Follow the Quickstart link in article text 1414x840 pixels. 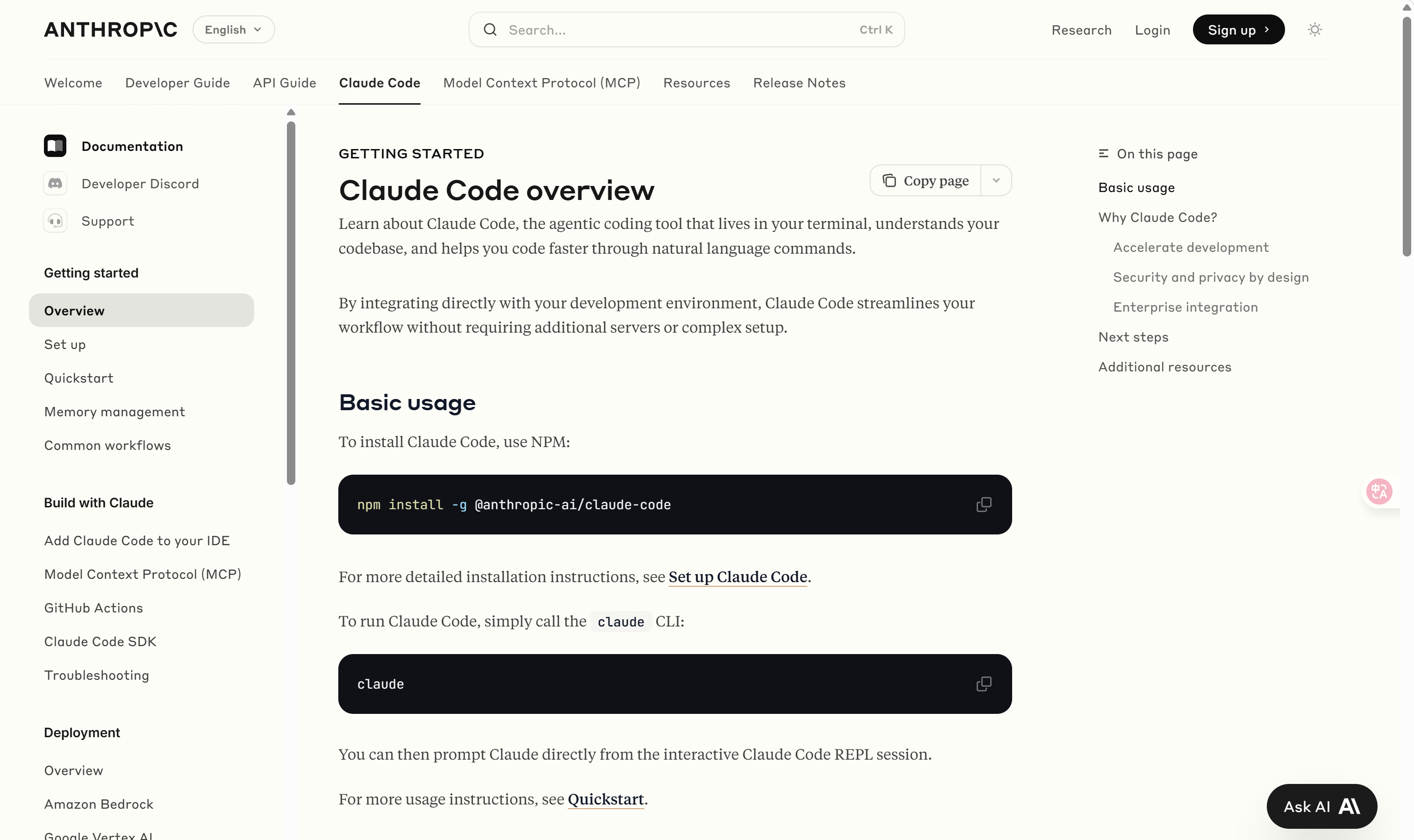click(606, 799)
